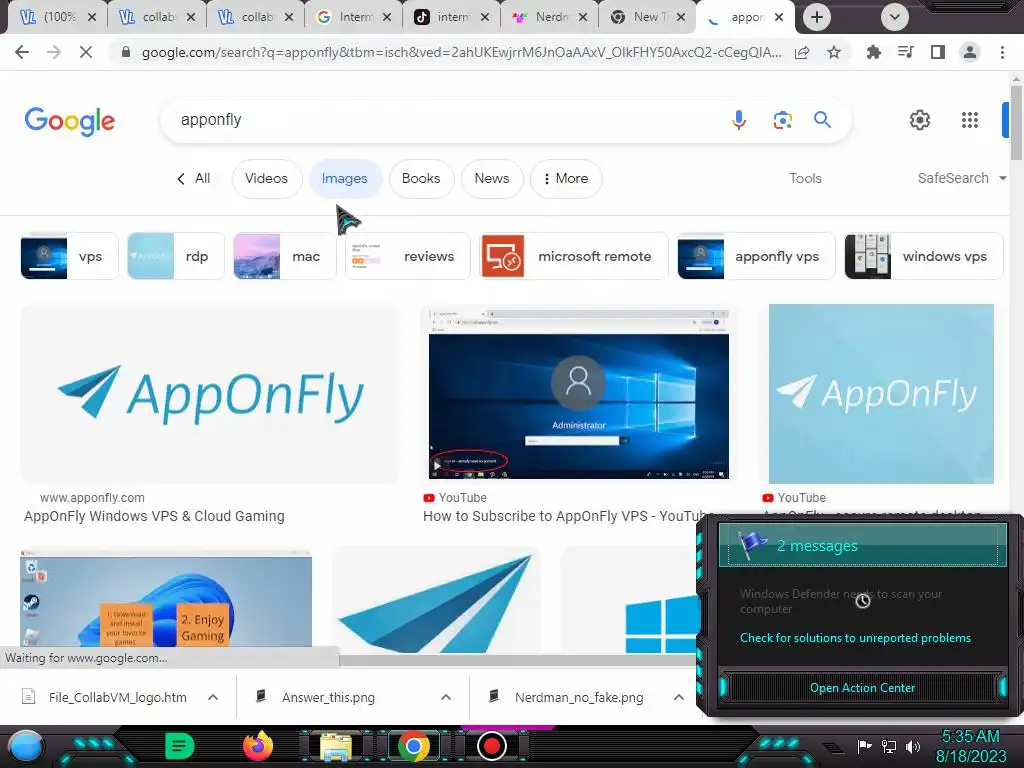Stop loading the page
Screen dimensions: 1024x768
pos(86,52)
